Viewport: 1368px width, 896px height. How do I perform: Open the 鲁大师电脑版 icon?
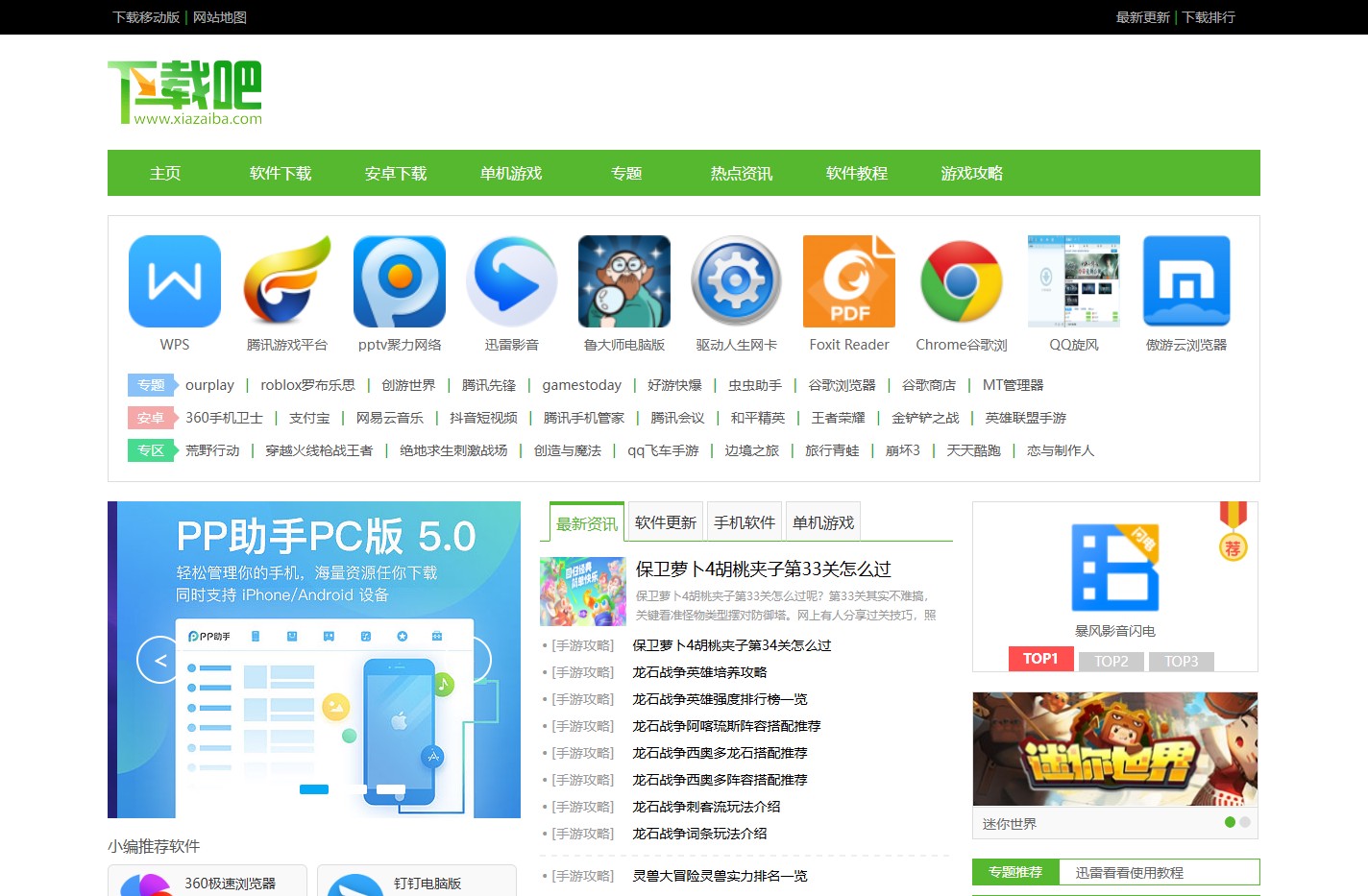tap(624, 281)
